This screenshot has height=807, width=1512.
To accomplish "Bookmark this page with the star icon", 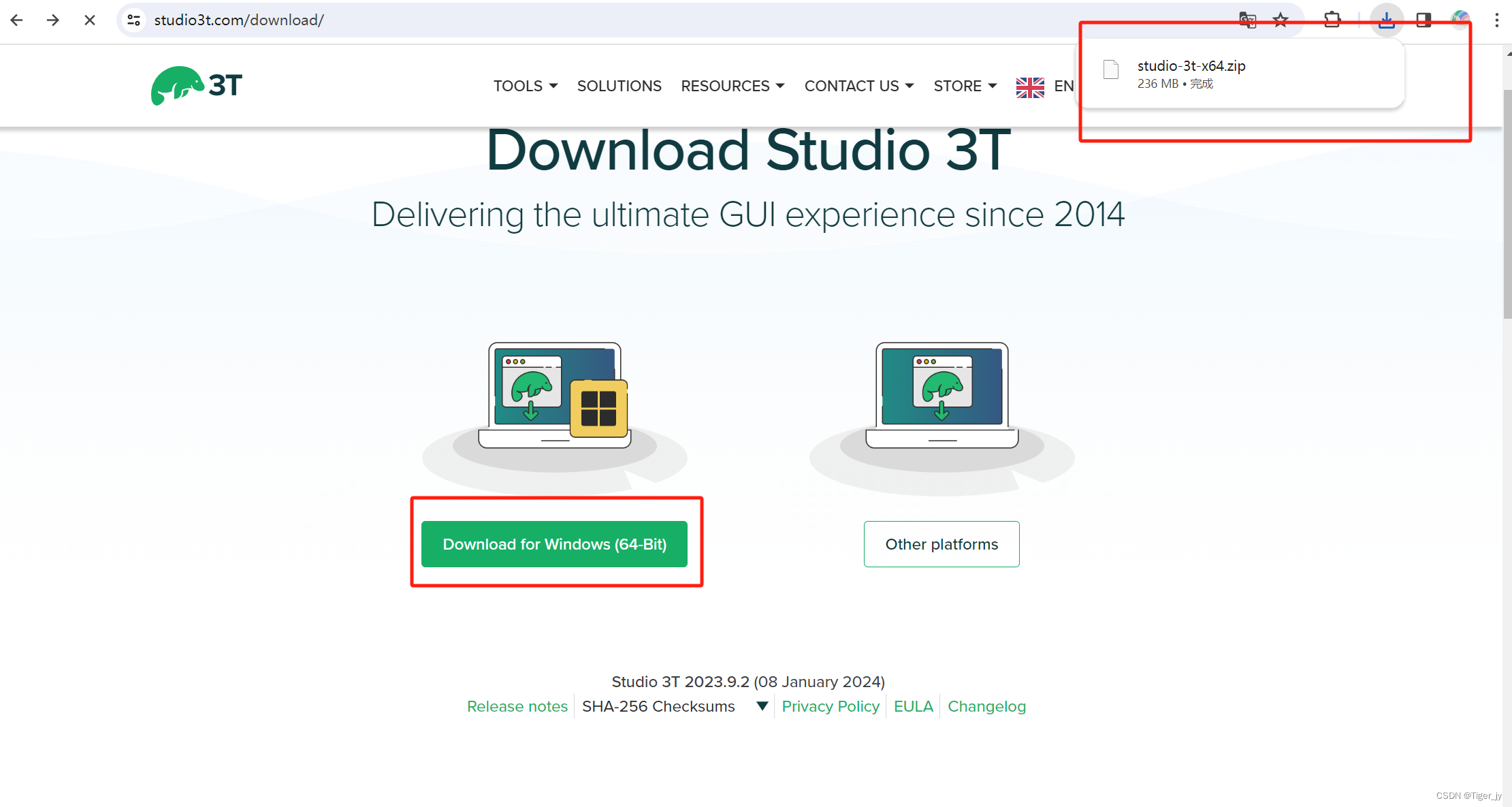I will click(x=1281, y=20).
